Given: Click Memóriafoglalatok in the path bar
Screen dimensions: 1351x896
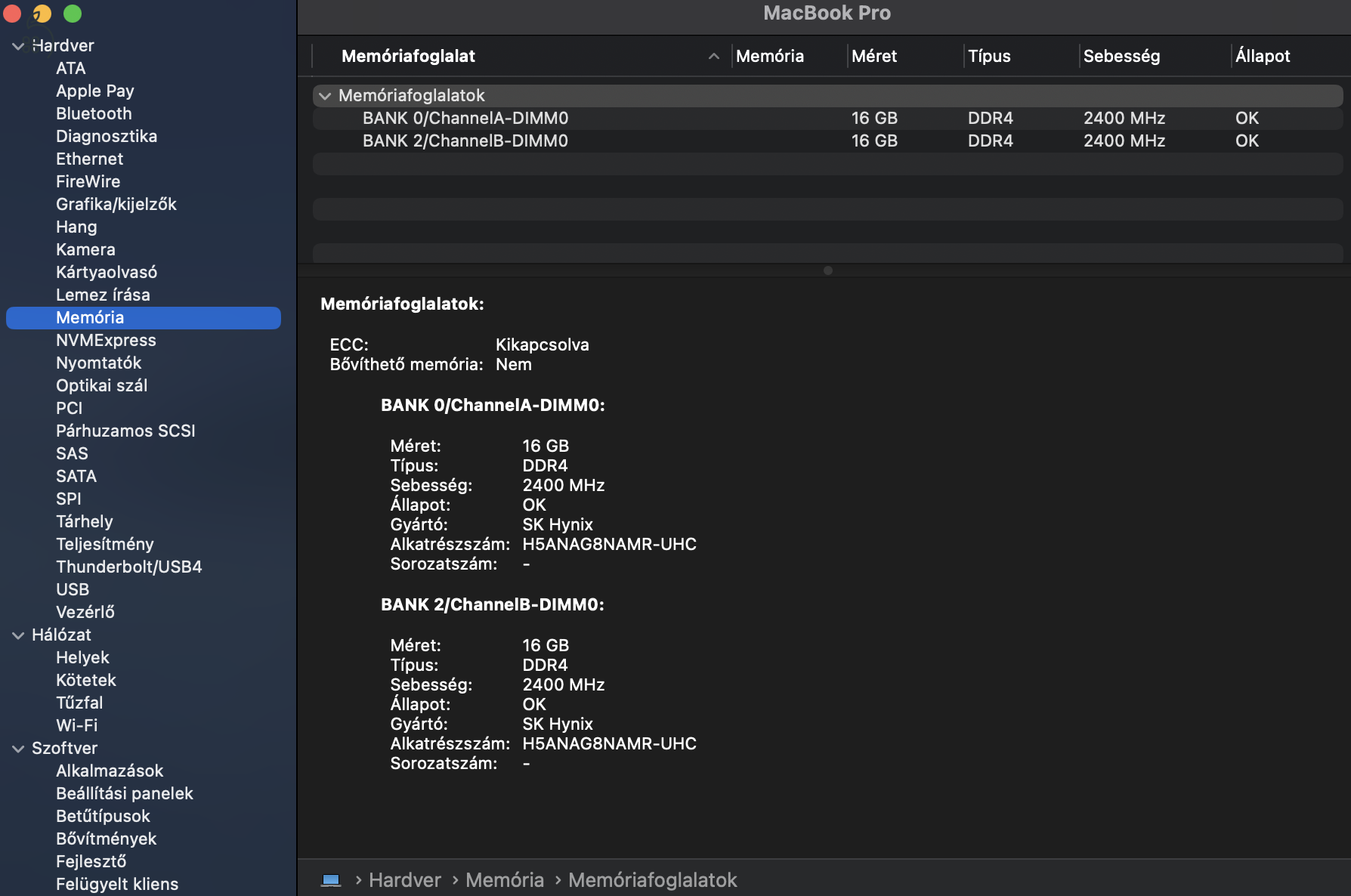Looking at the screenshot, I should pos(653,880).
